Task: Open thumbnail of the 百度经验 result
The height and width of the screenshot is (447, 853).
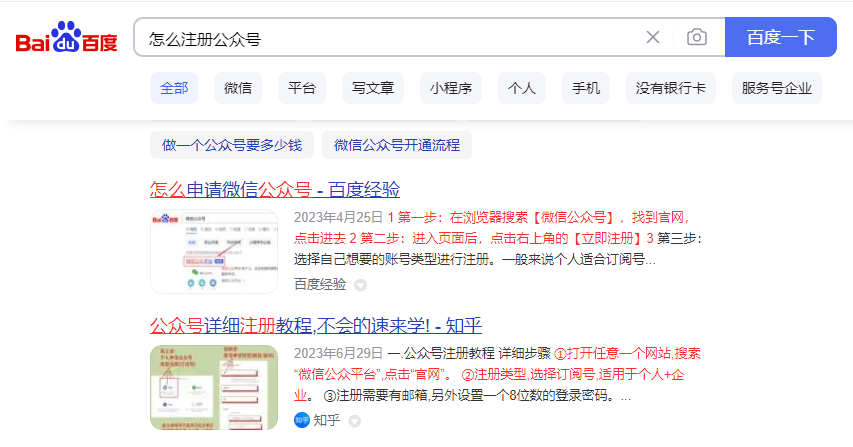Action: click(214, 251)
